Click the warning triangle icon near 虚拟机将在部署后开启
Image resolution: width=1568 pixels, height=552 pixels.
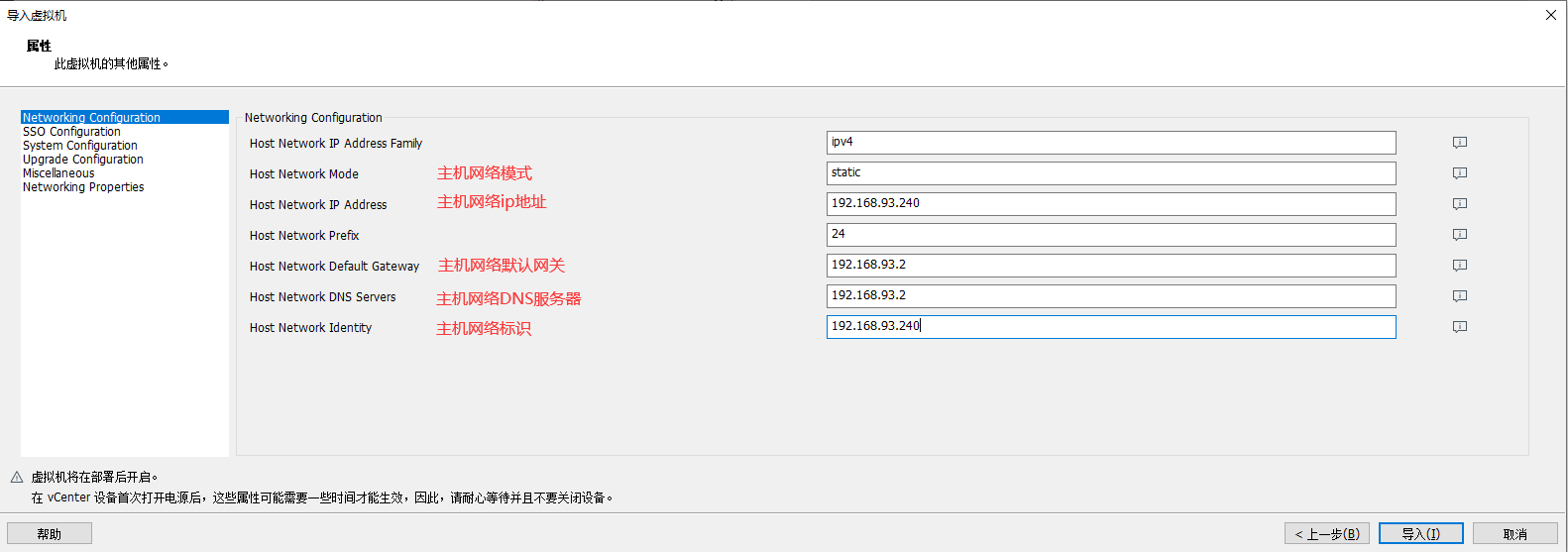tap(17, 477)
